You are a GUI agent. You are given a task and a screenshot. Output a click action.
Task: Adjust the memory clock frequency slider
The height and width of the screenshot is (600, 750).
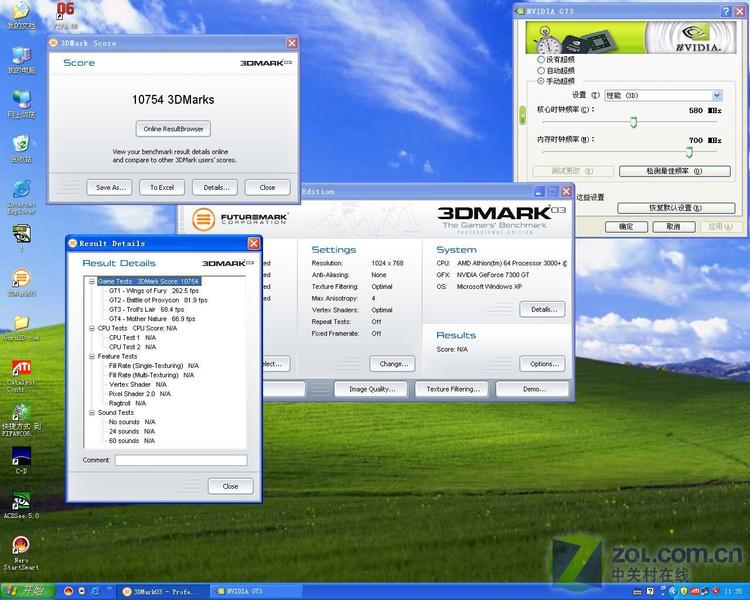click(x=689, y=152)
